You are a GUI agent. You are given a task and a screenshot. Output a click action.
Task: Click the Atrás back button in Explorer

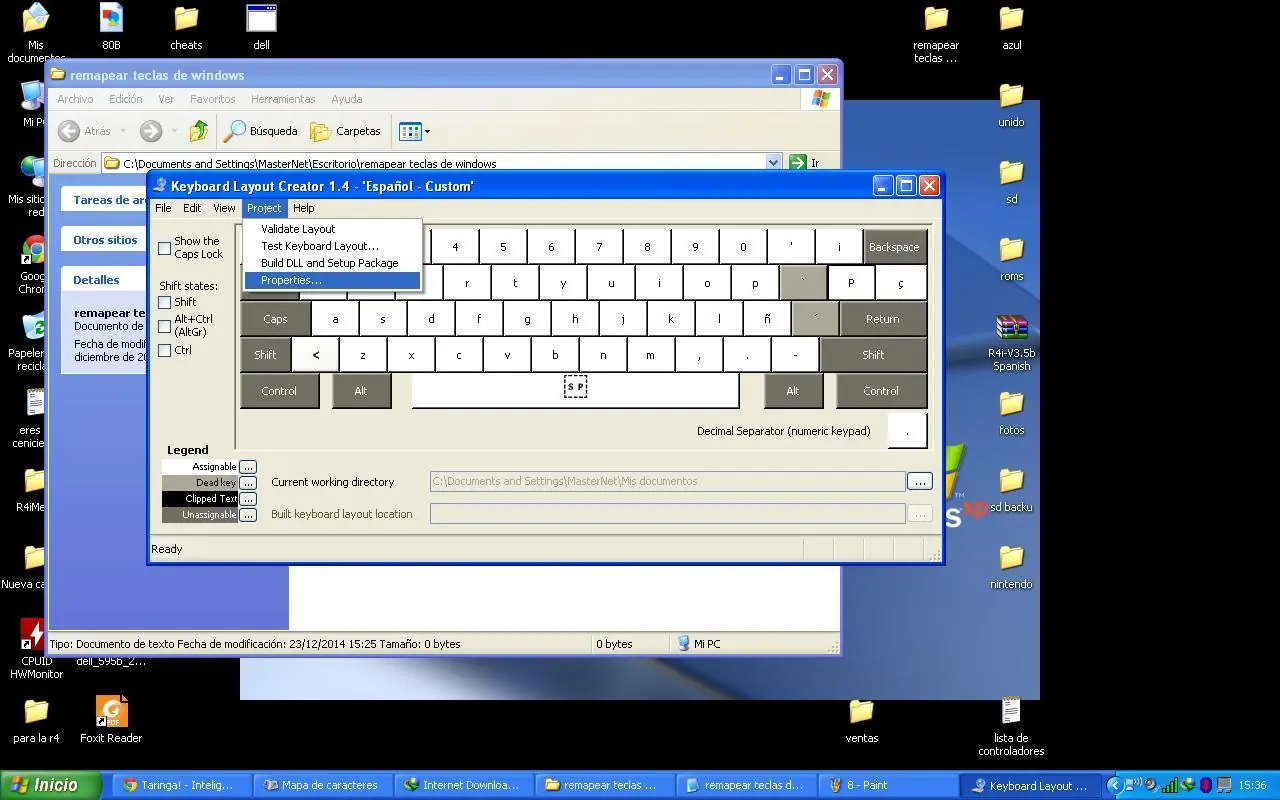[85, 131]
